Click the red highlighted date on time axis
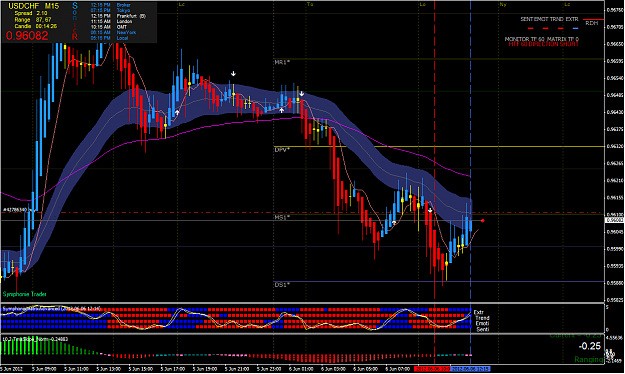Screen dimensions: 625x374 pos(432,369)
